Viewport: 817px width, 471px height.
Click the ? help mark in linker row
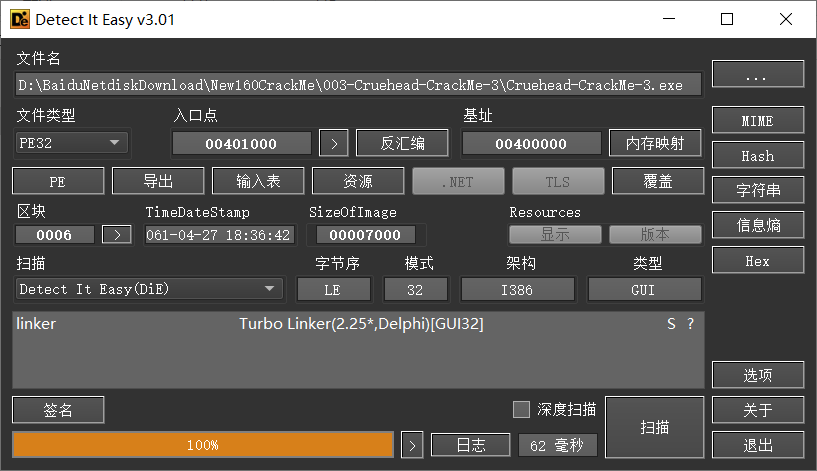[x=690, y=324]
